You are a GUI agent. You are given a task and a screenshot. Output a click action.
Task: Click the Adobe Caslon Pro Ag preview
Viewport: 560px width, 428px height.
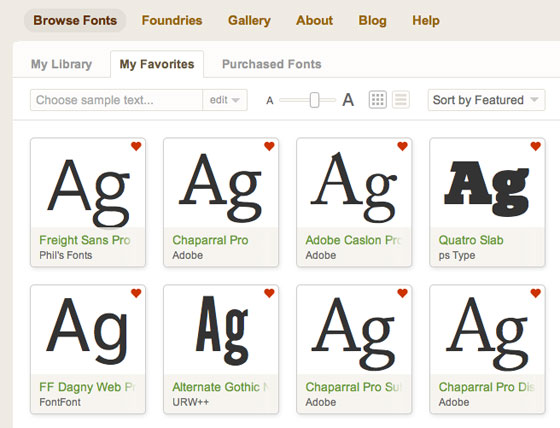tap(354, 187)
